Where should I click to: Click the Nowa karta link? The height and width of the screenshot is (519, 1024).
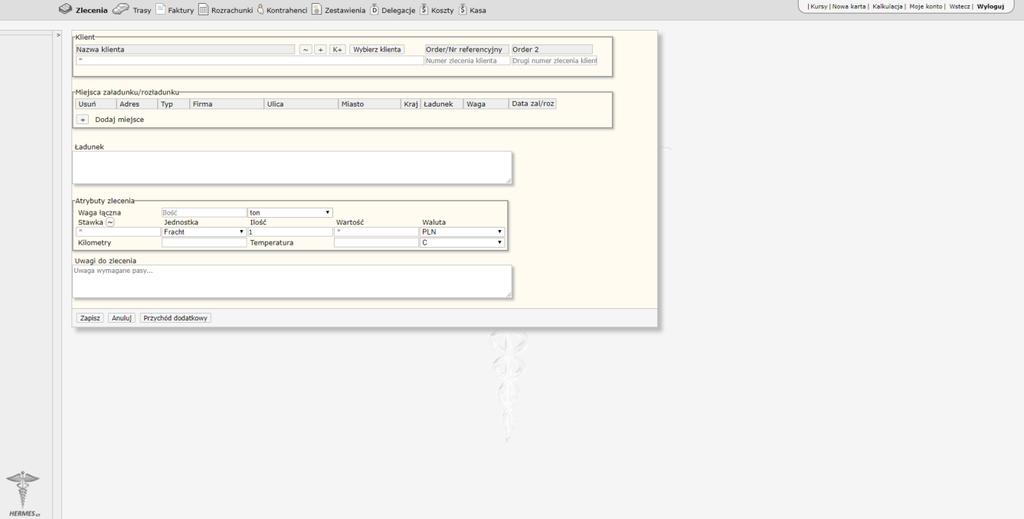pyautogui.click(x=849, y=6)
